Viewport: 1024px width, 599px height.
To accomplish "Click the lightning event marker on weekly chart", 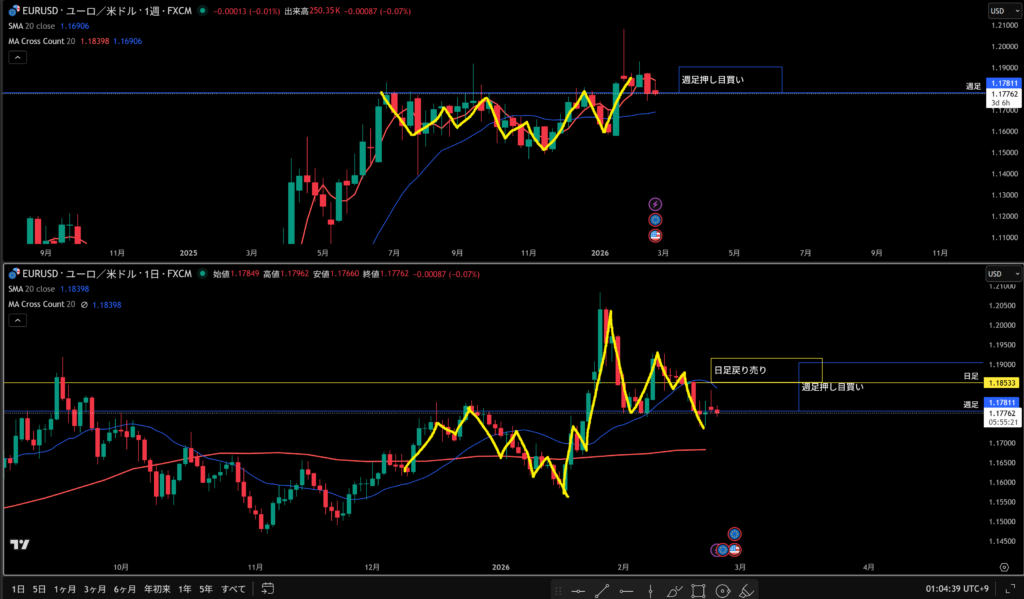I will pos(656,203).
